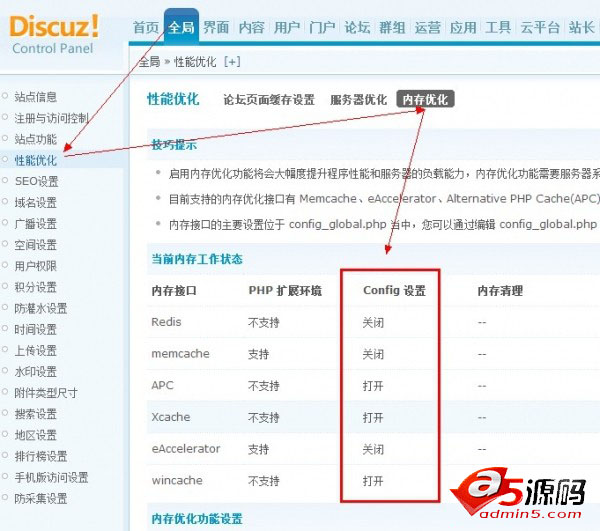Click 打开 config value in wincache row

coord(373,481)
